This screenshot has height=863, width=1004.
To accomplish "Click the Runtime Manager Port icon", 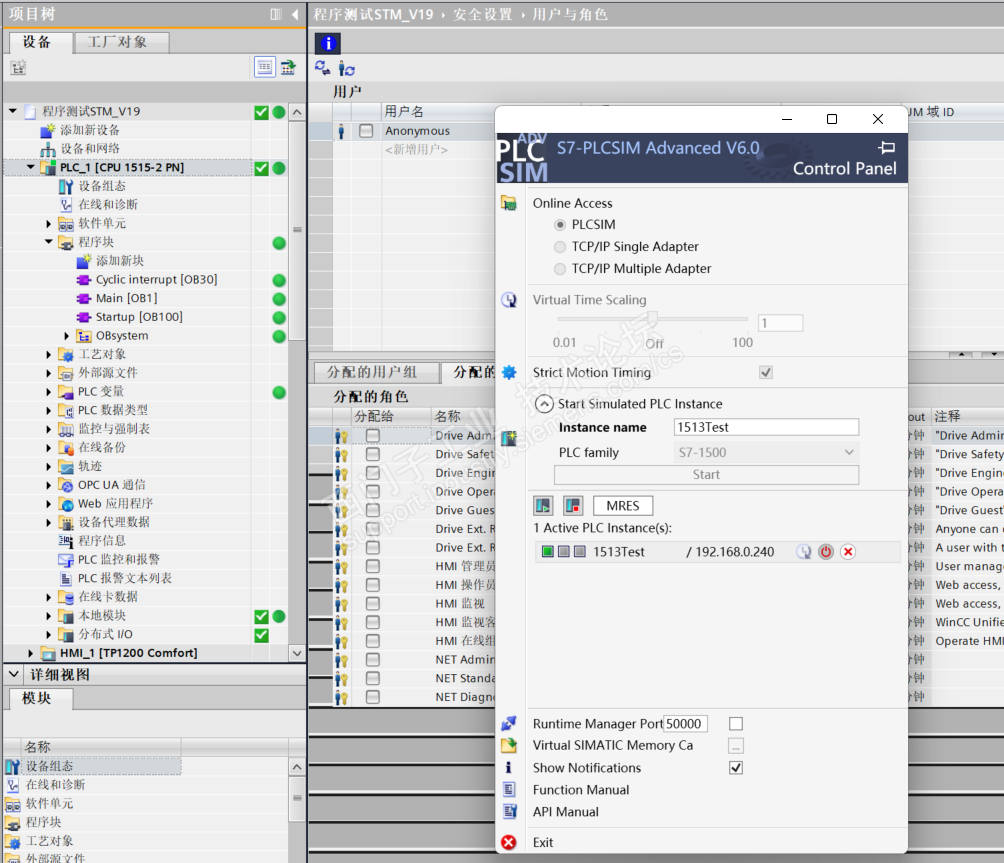I will (x=509, y=723).
